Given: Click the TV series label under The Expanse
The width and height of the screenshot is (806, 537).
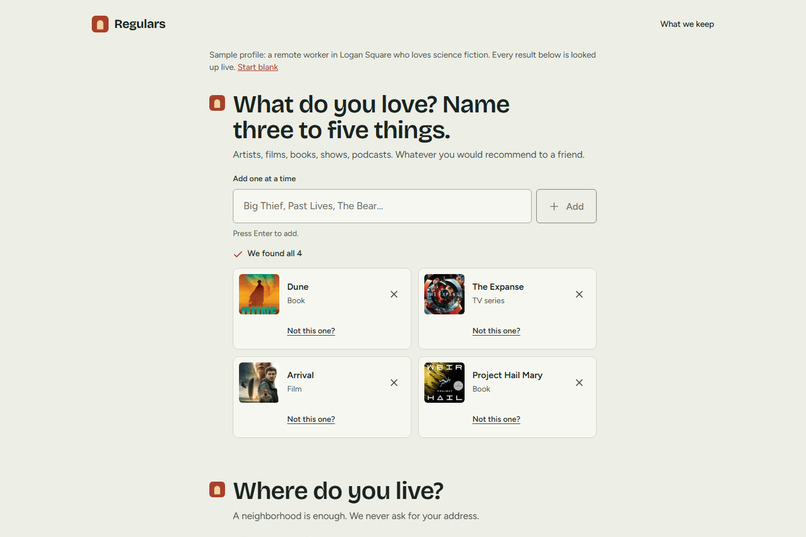Looking at the screenshot, I should (488, 301).
